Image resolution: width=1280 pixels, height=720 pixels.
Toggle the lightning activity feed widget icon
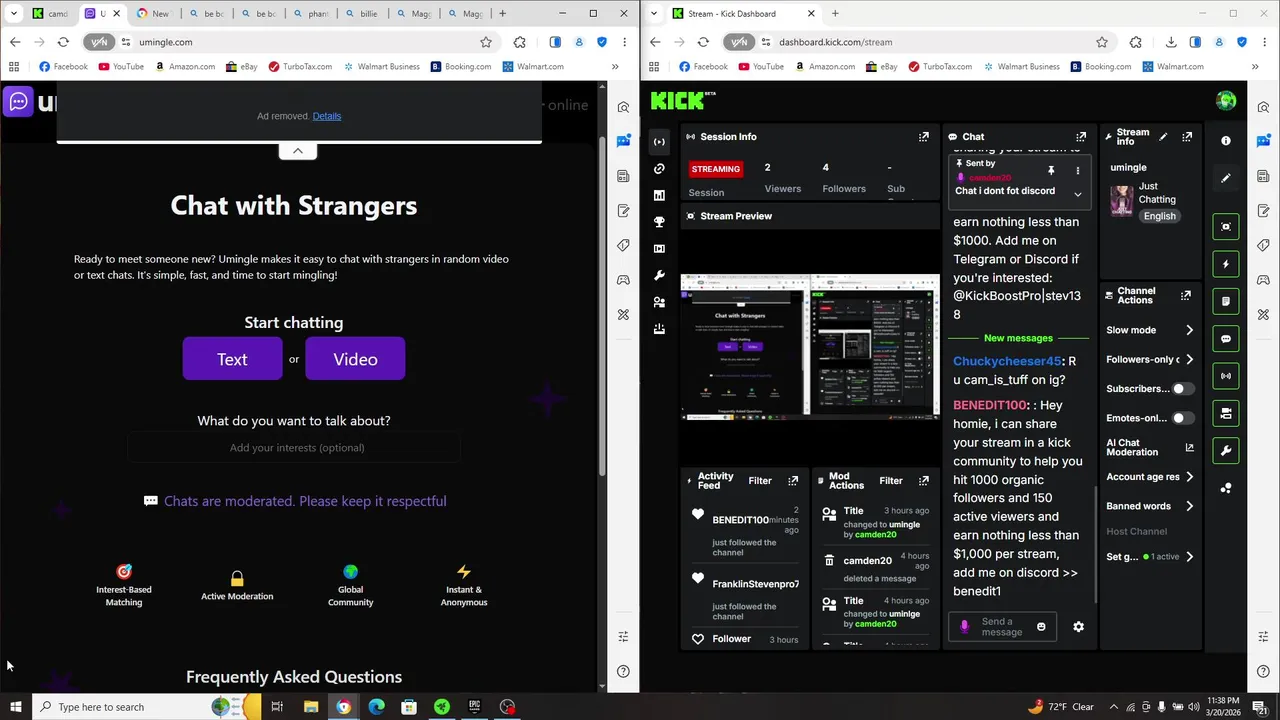(1226, 264)
